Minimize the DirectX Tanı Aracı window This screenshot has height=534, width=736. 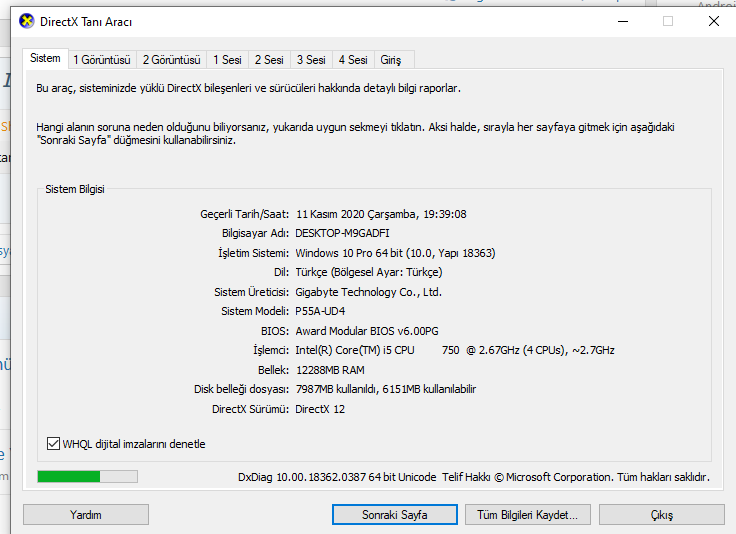pyautogui.click(x=623, y=22)
